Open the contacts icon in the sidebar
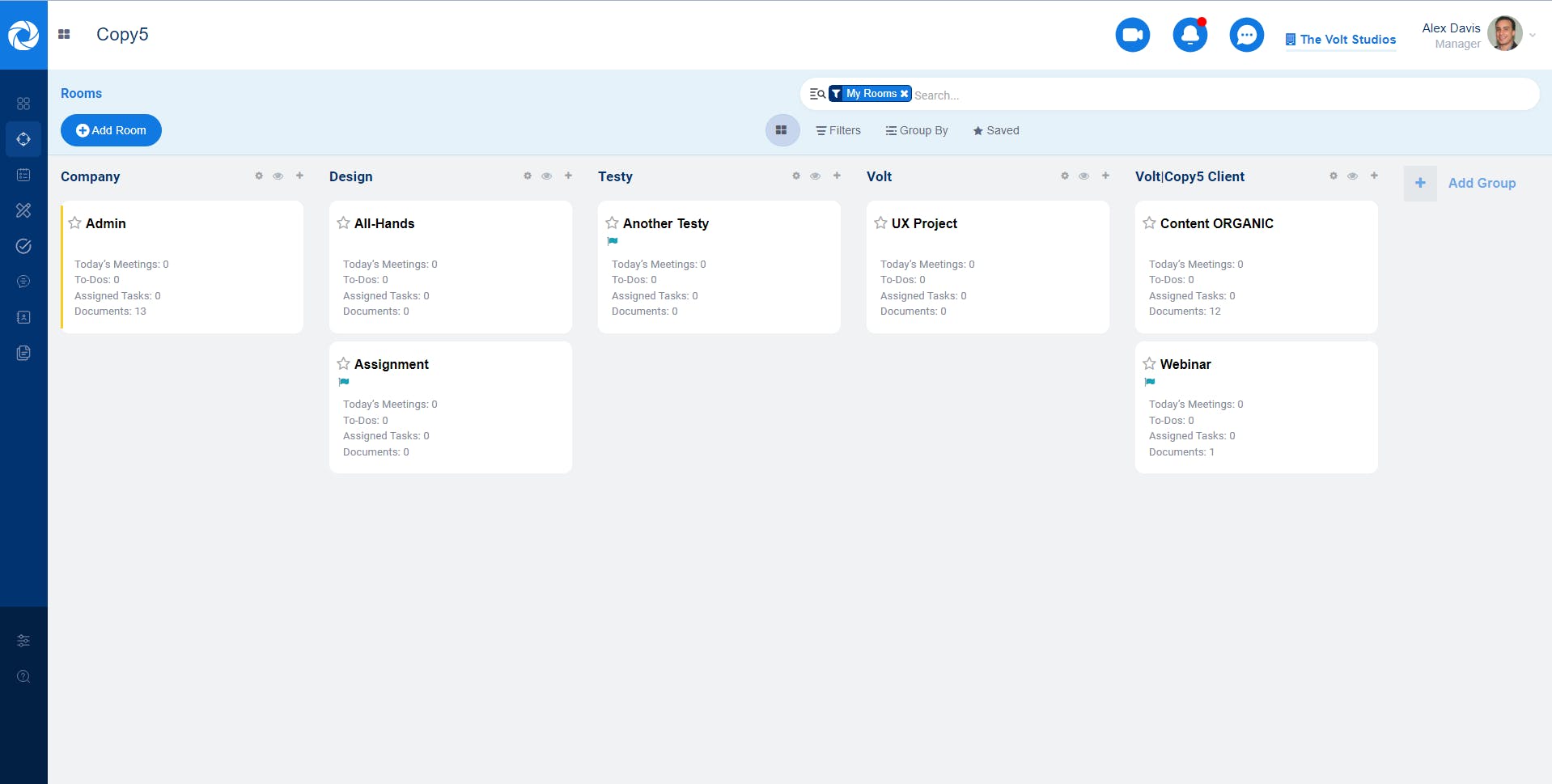The height and width of the screenshot is (784, 1552). coord(23,317)
